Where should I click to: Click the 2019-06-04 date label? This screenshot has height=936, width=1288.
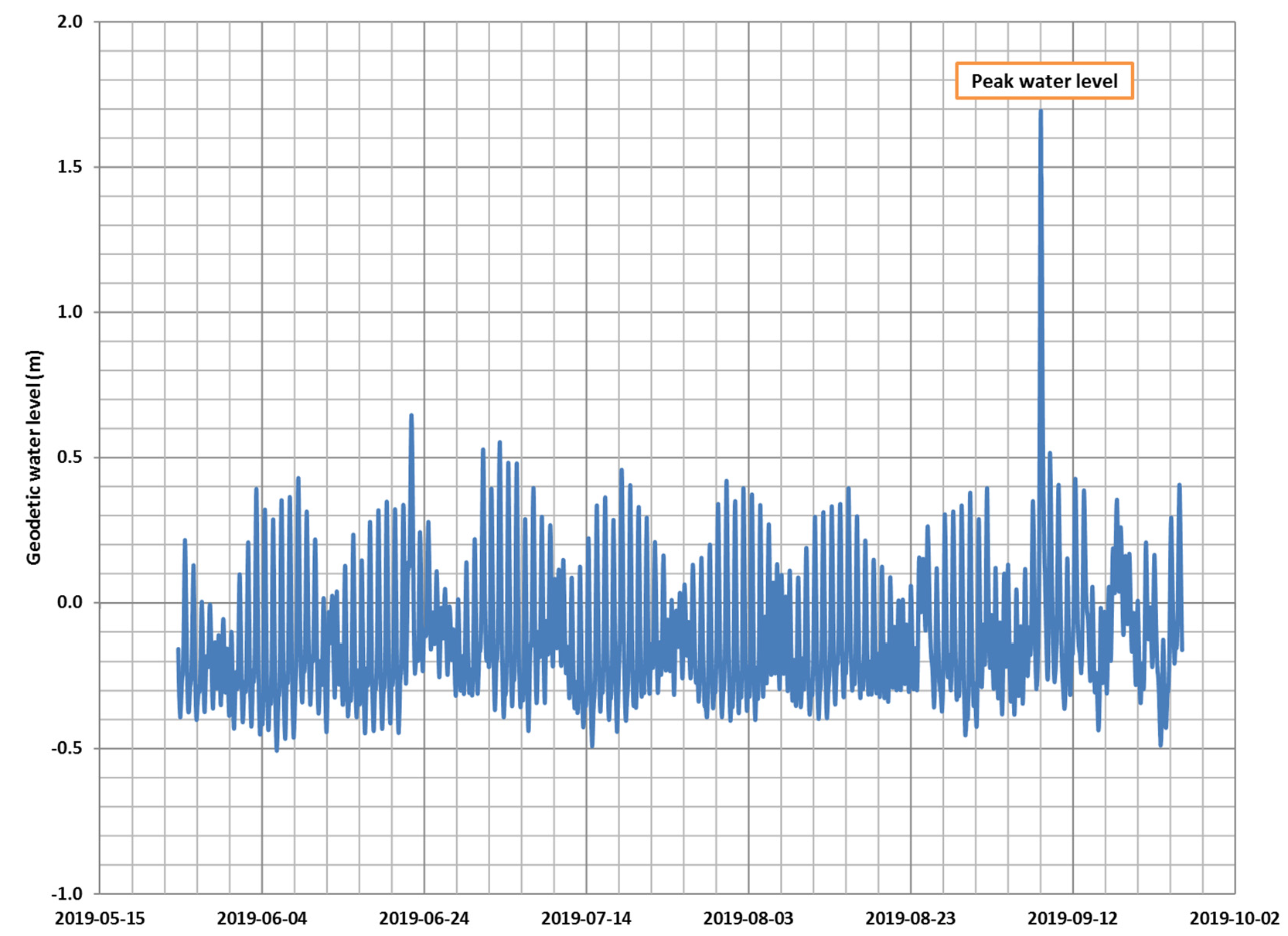262,918
